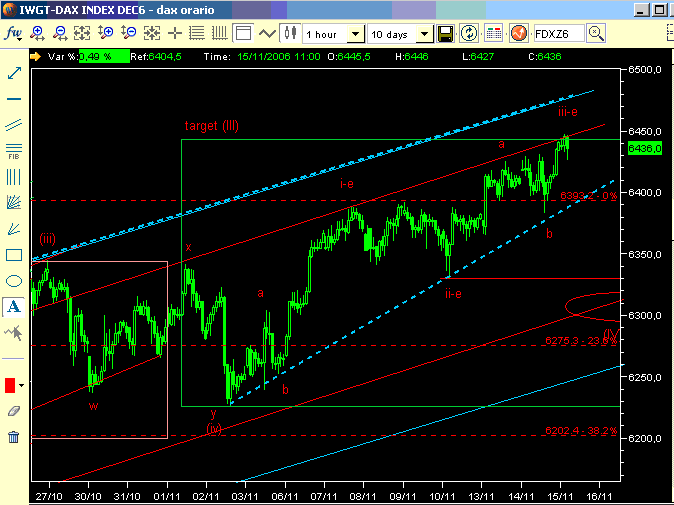Click the C:6436 close price
The image size is (674, 505).
(545, 57)
